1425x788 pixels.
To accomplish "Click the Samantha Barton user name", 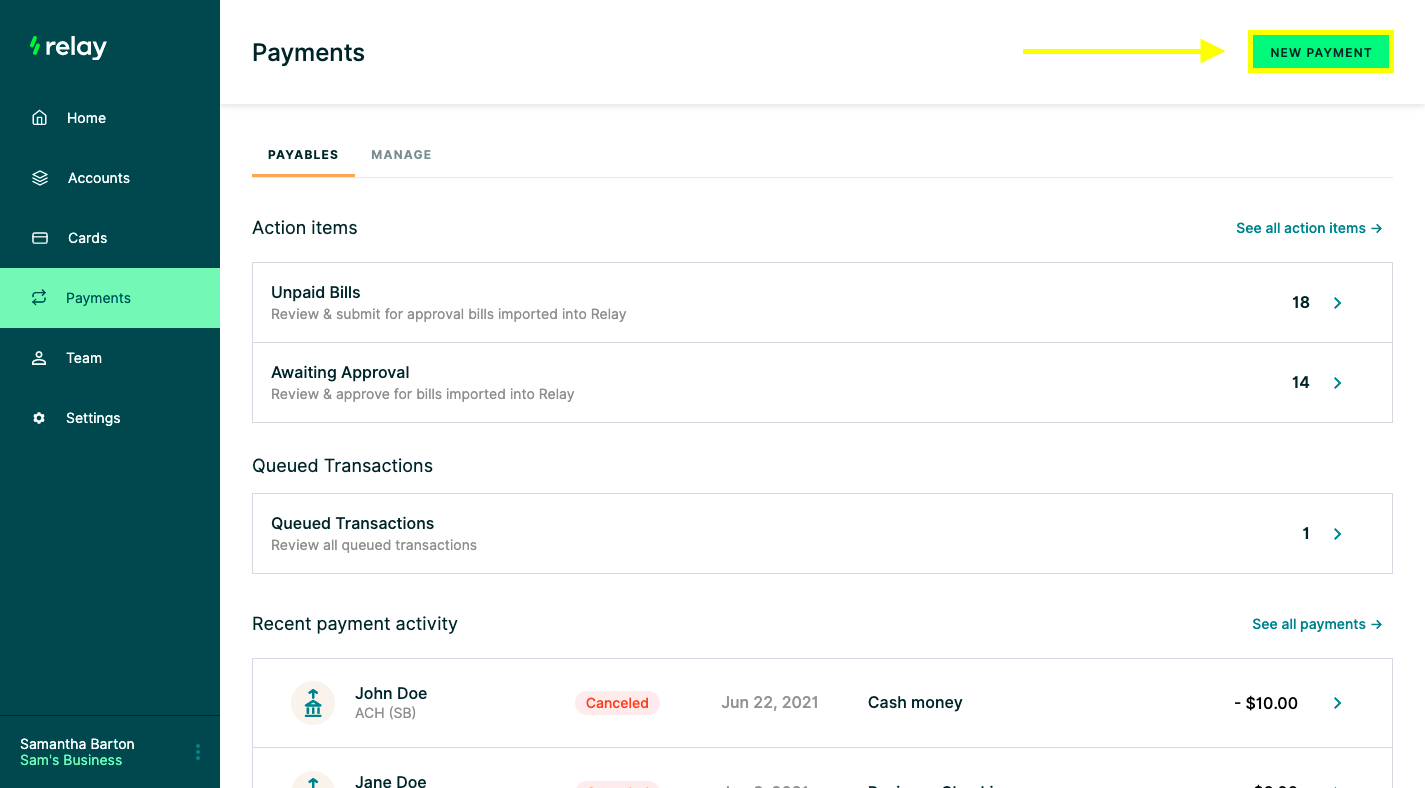I will [x=77, y=744].
